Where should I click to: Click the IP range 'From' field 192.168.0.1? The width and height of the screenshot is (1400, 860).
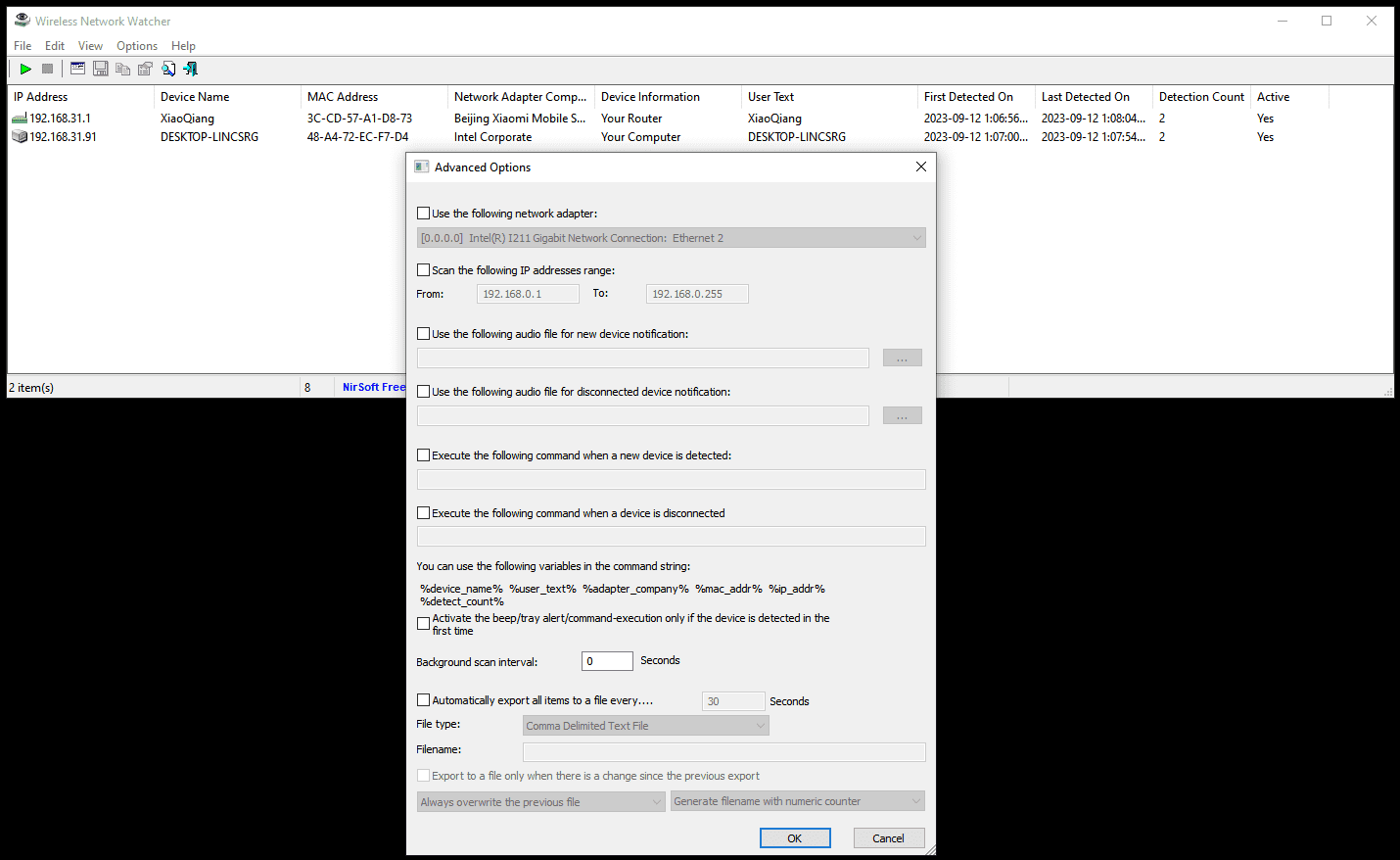pyautogui.click(x=528, y=294)
